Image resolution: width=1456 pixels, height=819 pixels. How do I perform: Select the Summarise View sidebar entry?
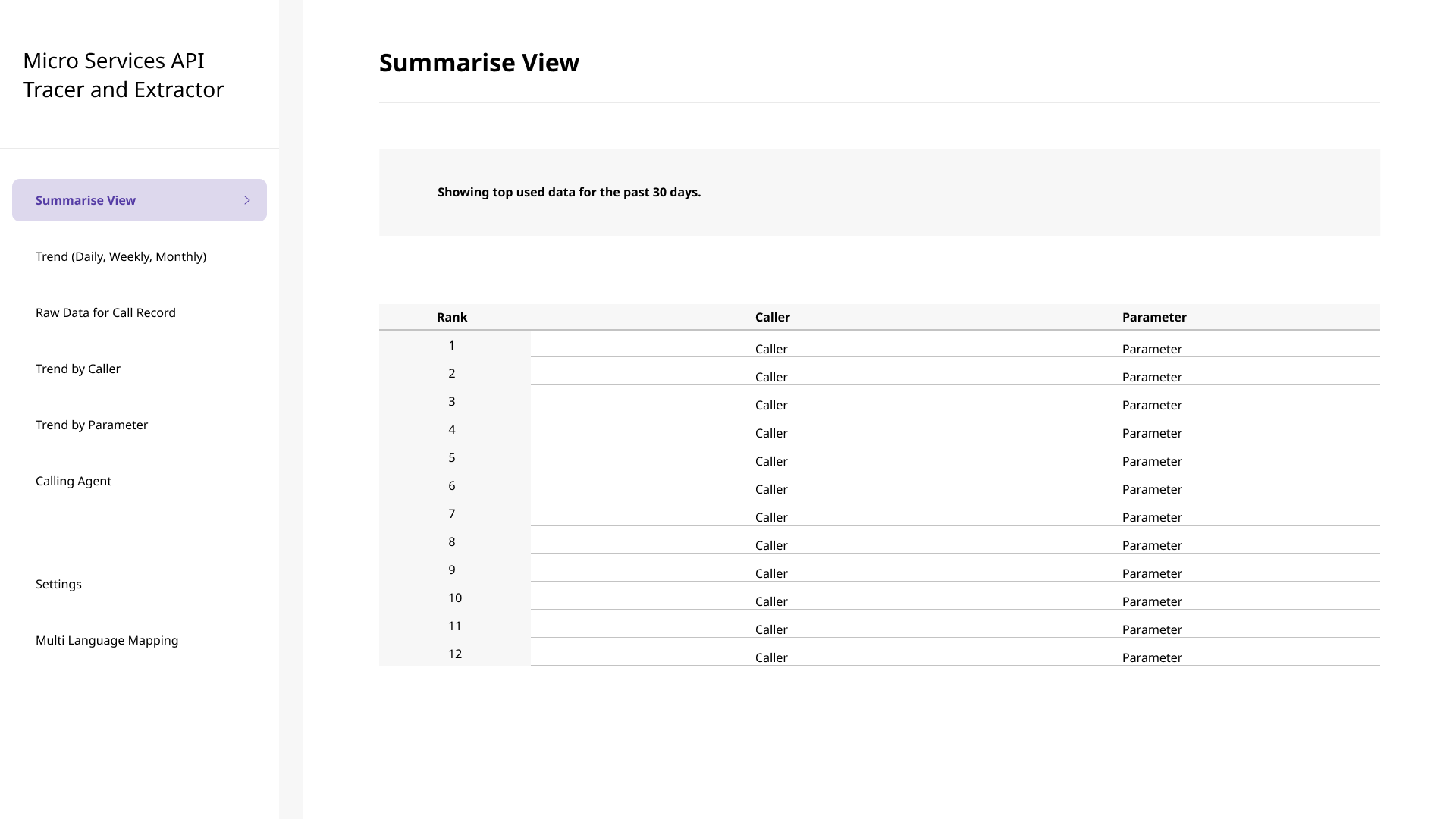[86, 200]
